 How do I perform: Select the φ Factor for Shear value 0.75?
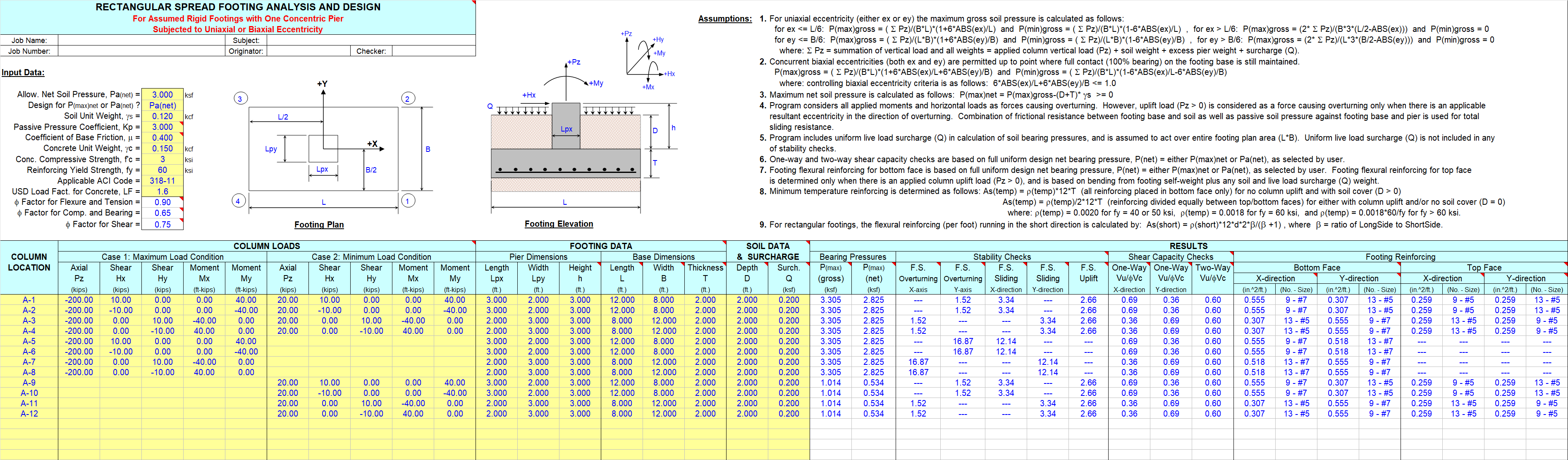[x=163, y=224]
